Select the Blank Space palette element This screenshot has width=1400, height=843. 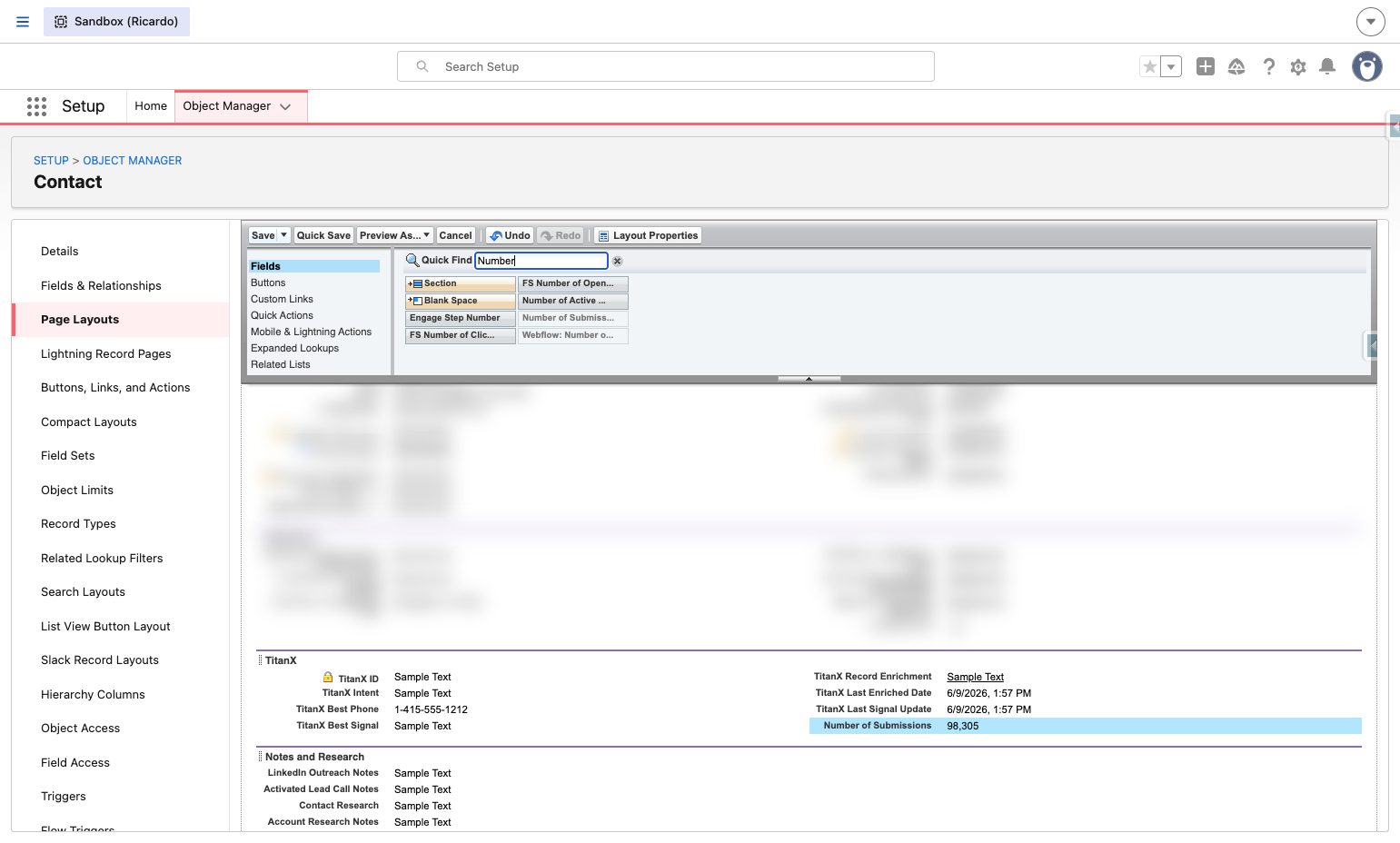pos(461,301)
